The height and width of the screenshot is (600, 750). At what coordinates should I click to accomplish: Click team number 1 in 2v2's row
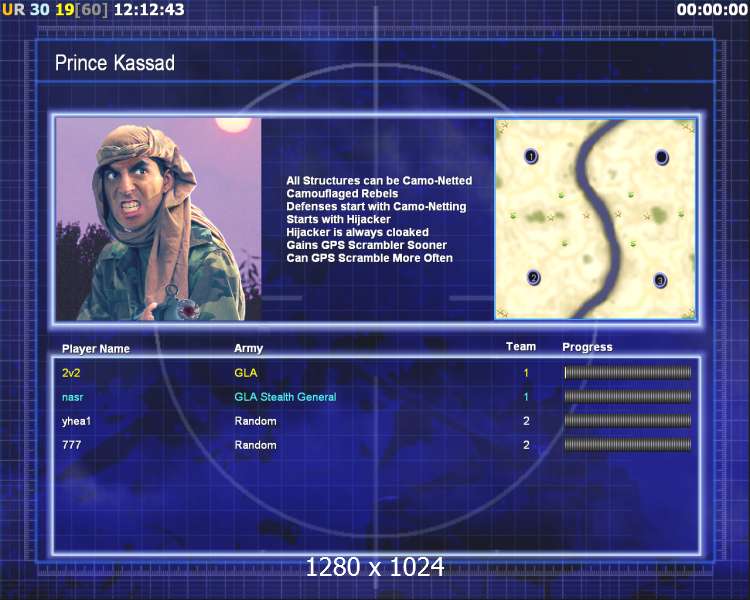tap(526, 373)
